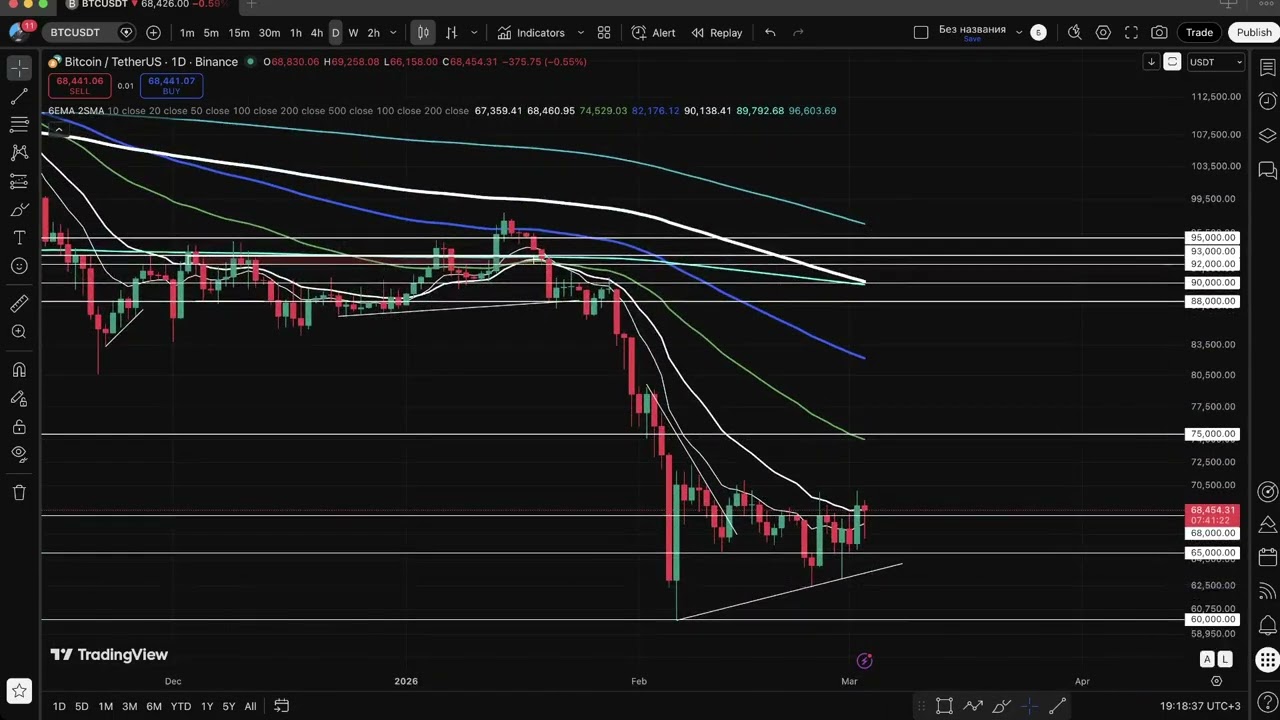
Task: Open the BTCUSDT symbol search
Action: tap(76, 33)
